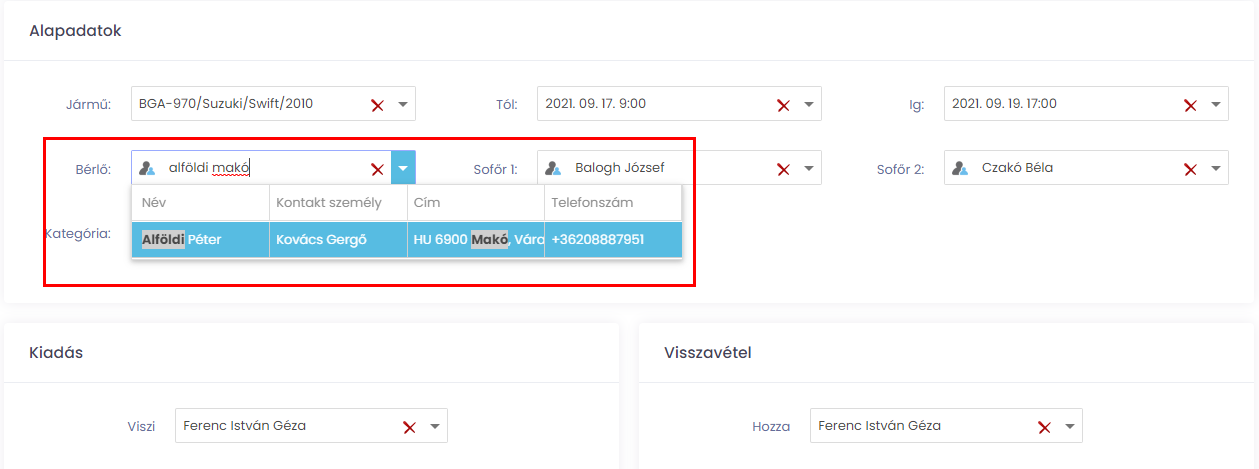1259x469 pixels.
Task: Expand the Ig date dropdown arrow
Action: pos(1215,104)
